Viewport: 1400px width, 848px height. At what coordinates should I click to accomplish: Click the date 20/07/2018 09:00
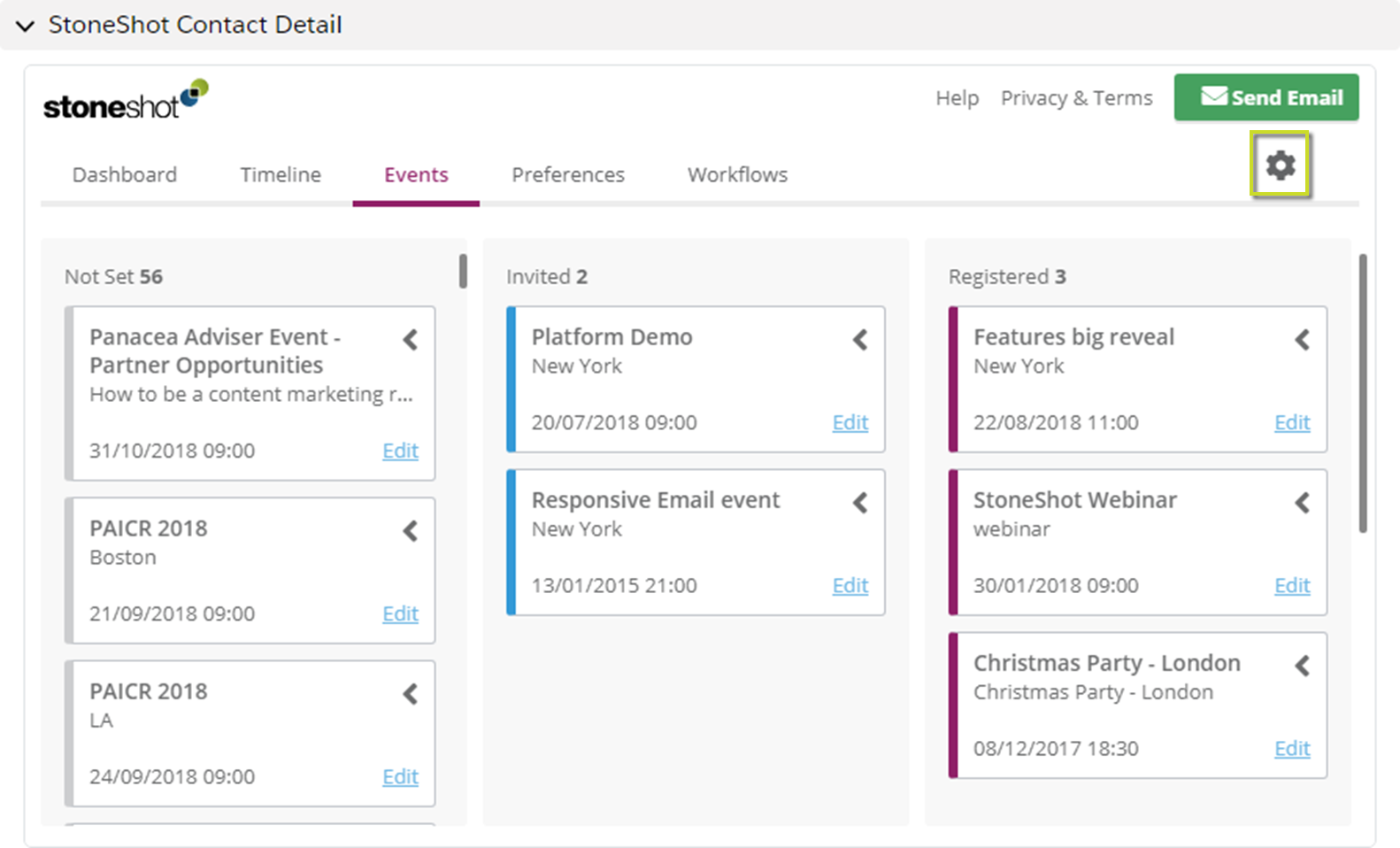click(614, 422)
